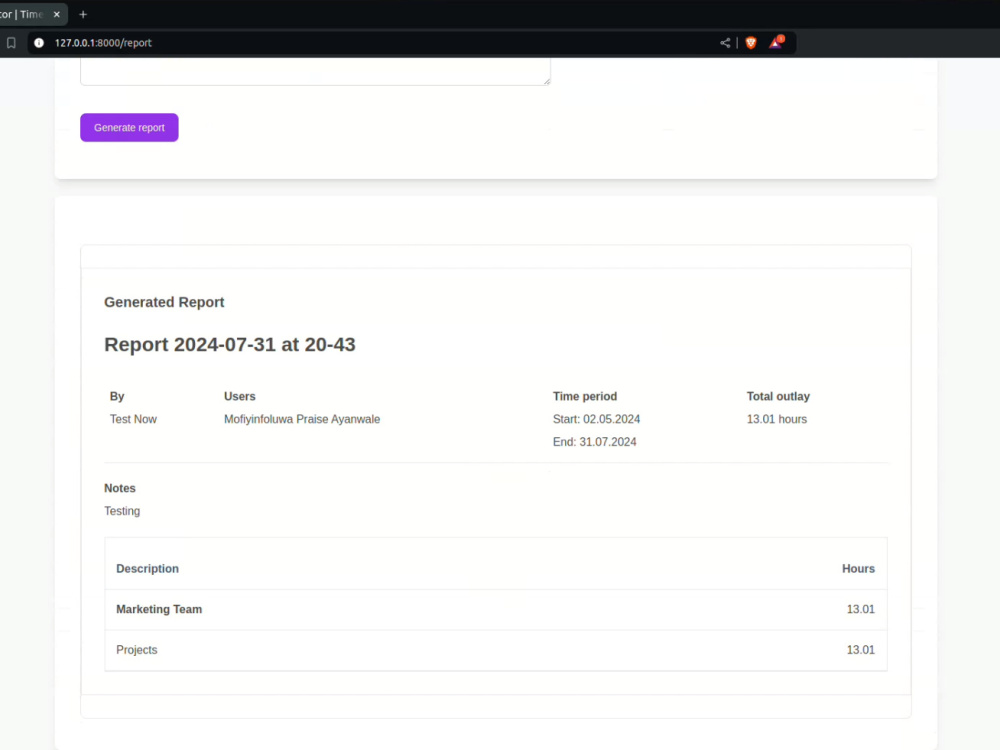Click End: 31.07.2024 date
1000x750 pixels.
coord(594,442)
